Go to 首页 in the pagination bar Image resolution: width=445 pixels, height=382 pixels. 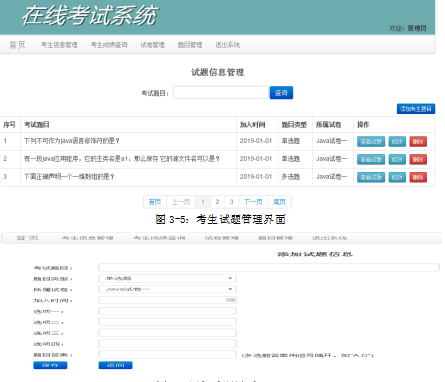[x=155, y=202]
